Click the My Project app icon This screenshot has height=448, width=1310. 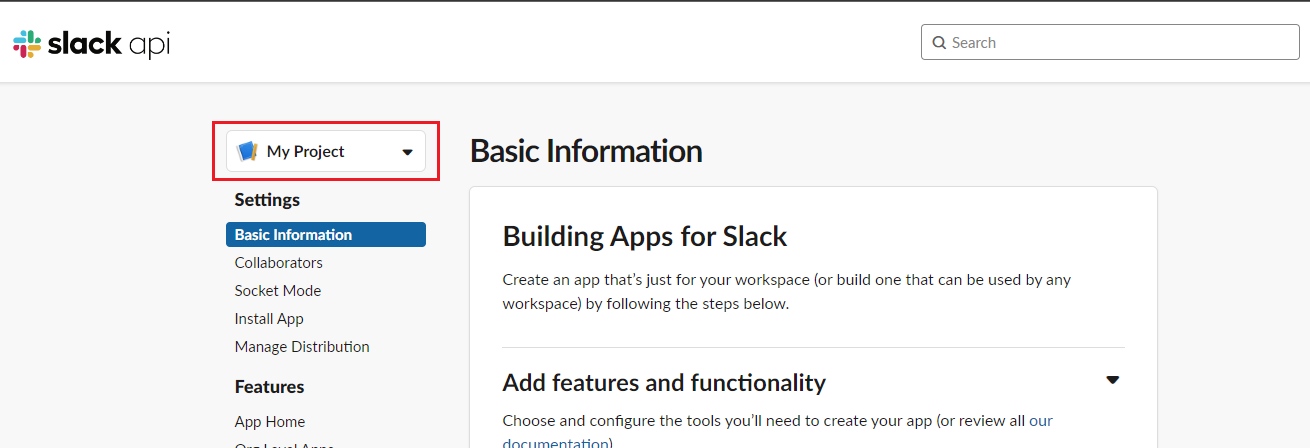(247, 152)
